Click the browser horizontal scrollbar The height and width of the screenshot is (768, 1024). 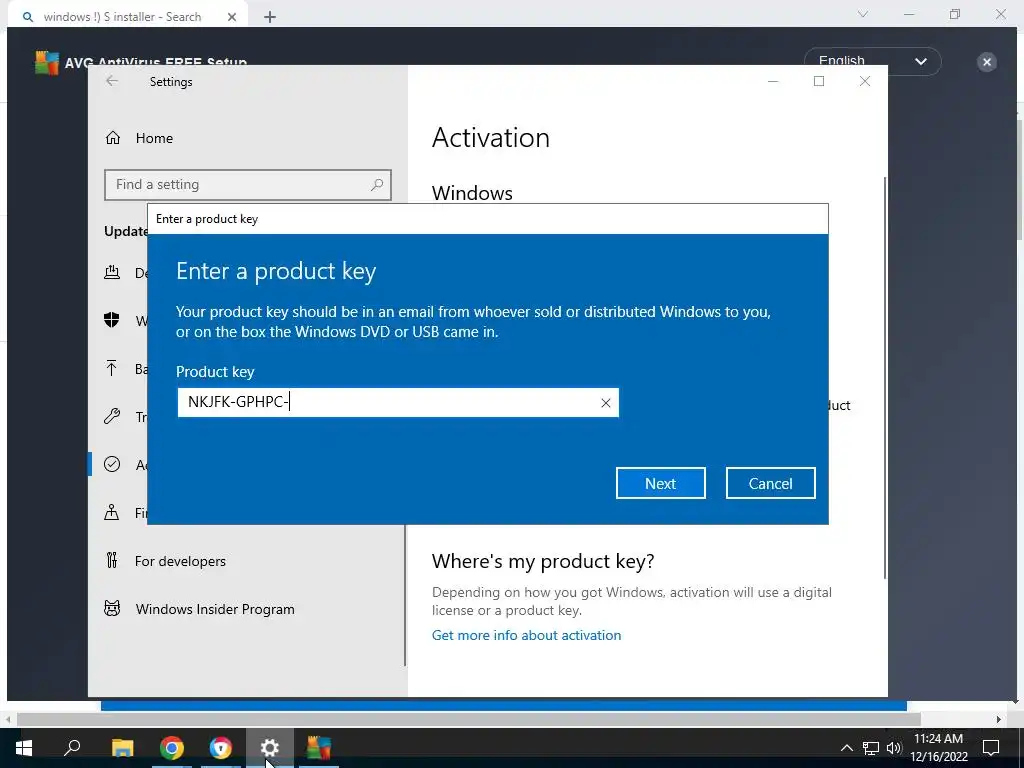point(468,719)
